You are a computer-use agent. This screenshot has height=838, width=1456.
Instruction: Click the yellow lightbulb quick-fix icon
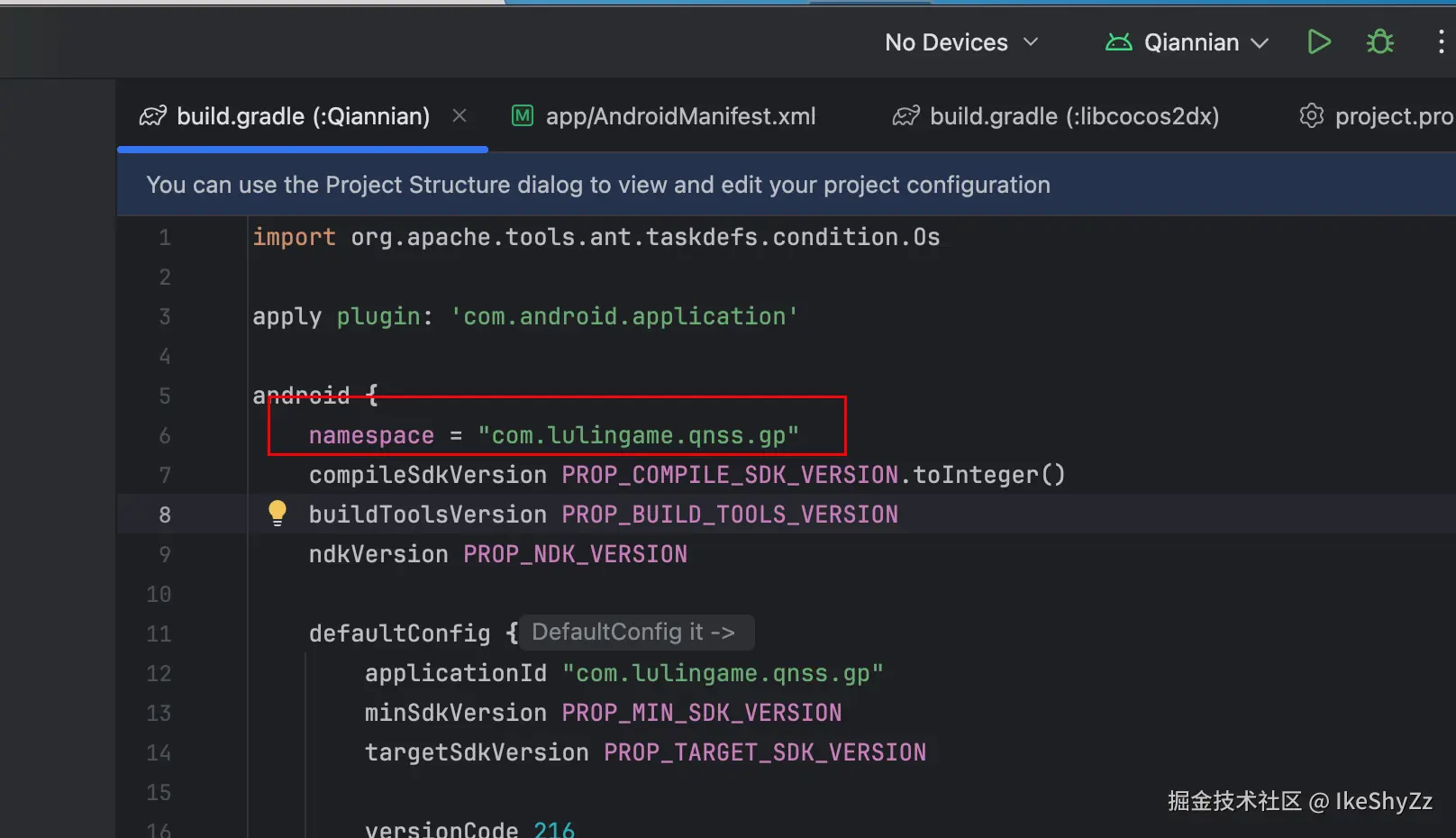click(x=278, y=513)
